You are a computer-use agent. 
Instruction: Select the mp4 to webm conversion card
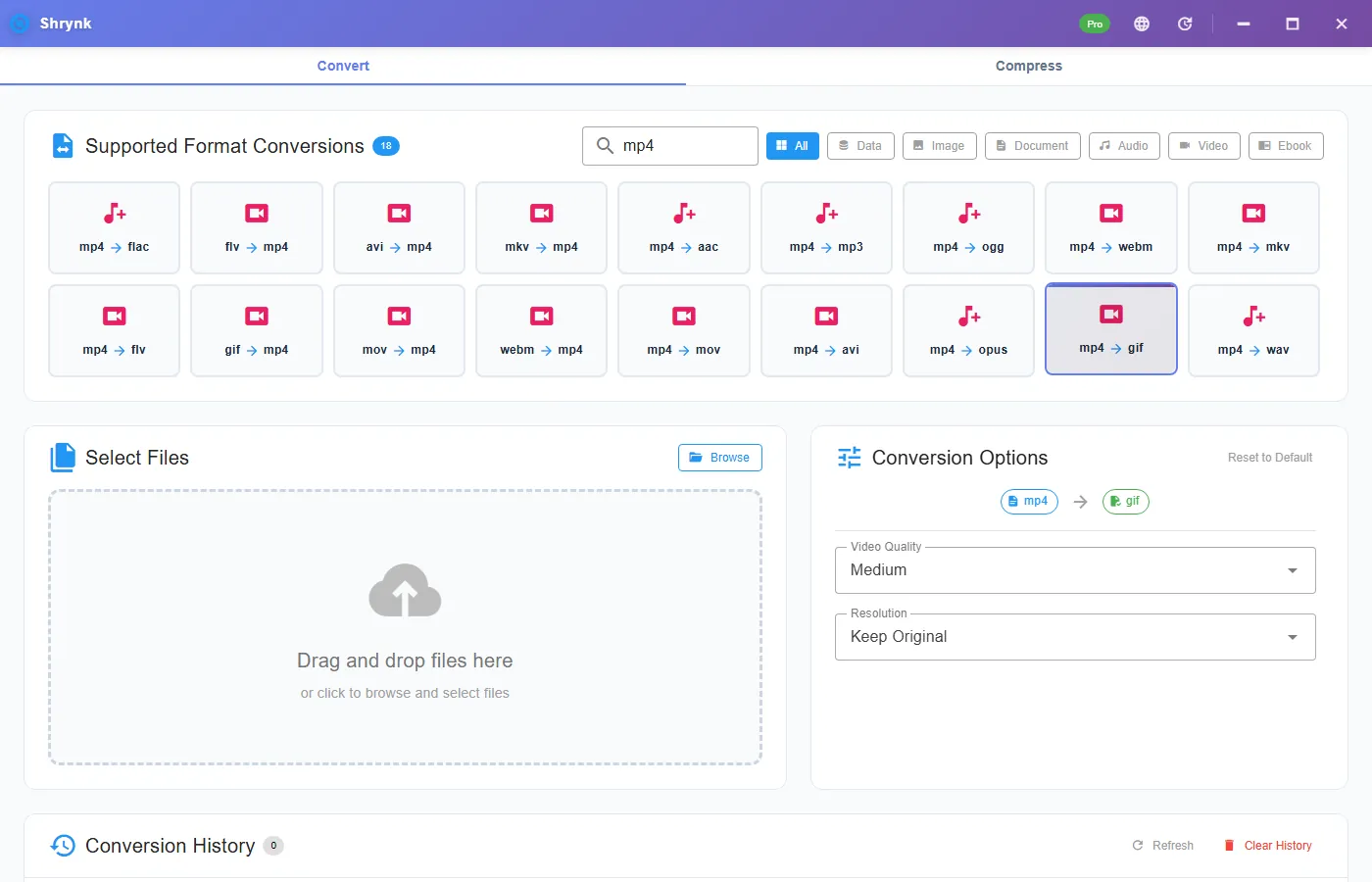[1111, 228]
